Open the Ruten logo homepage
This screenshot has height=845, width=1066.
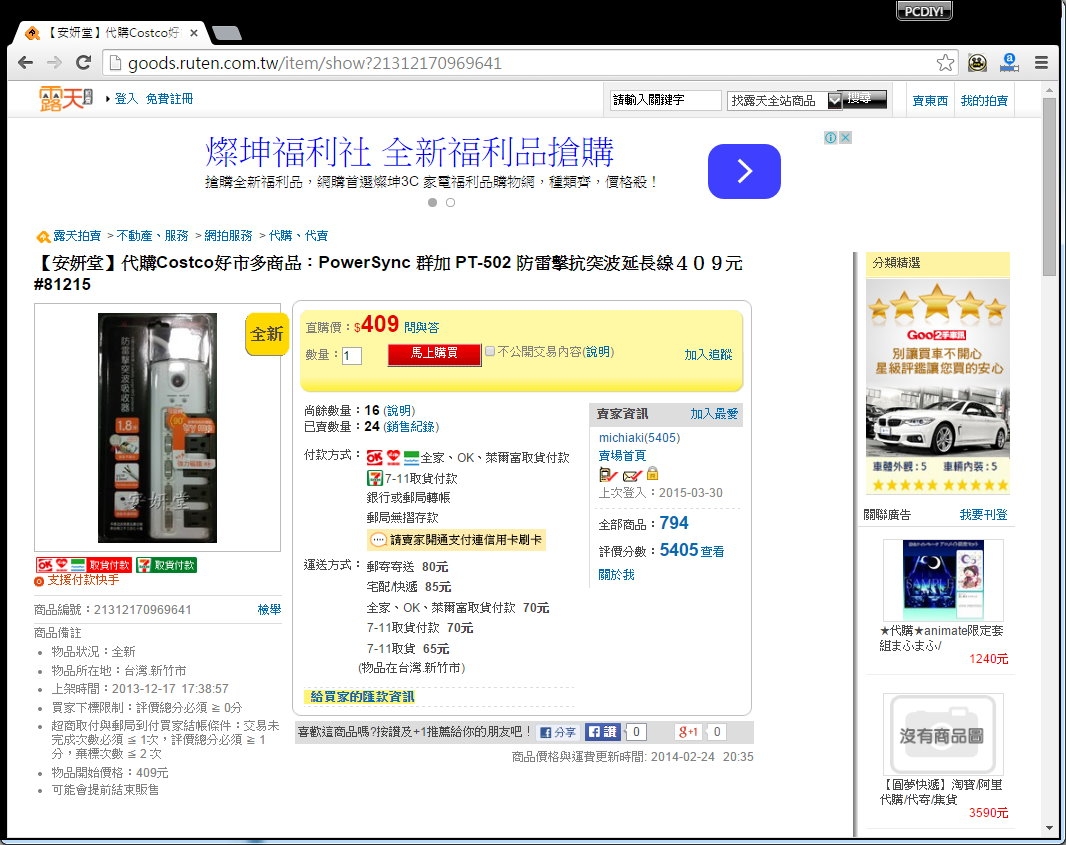(65, 99)
